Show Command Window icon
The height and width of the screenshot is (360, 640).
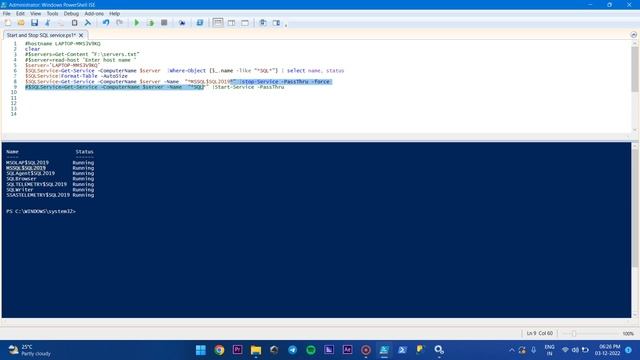pyautogui.click(x=263, y=23)
